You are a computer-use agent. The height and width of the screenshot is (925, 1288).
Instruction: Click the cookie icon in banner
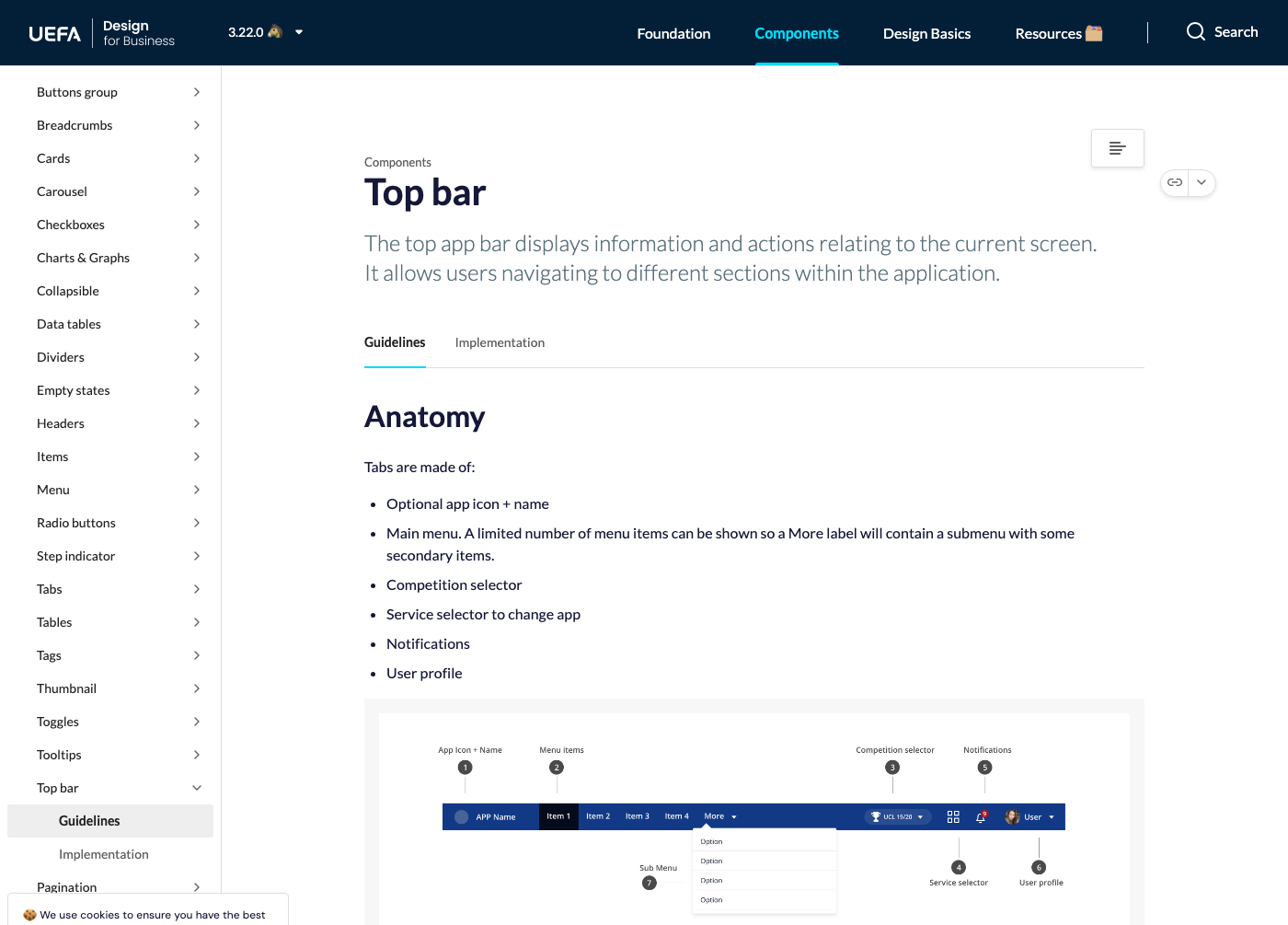click(x=29, y=915)
